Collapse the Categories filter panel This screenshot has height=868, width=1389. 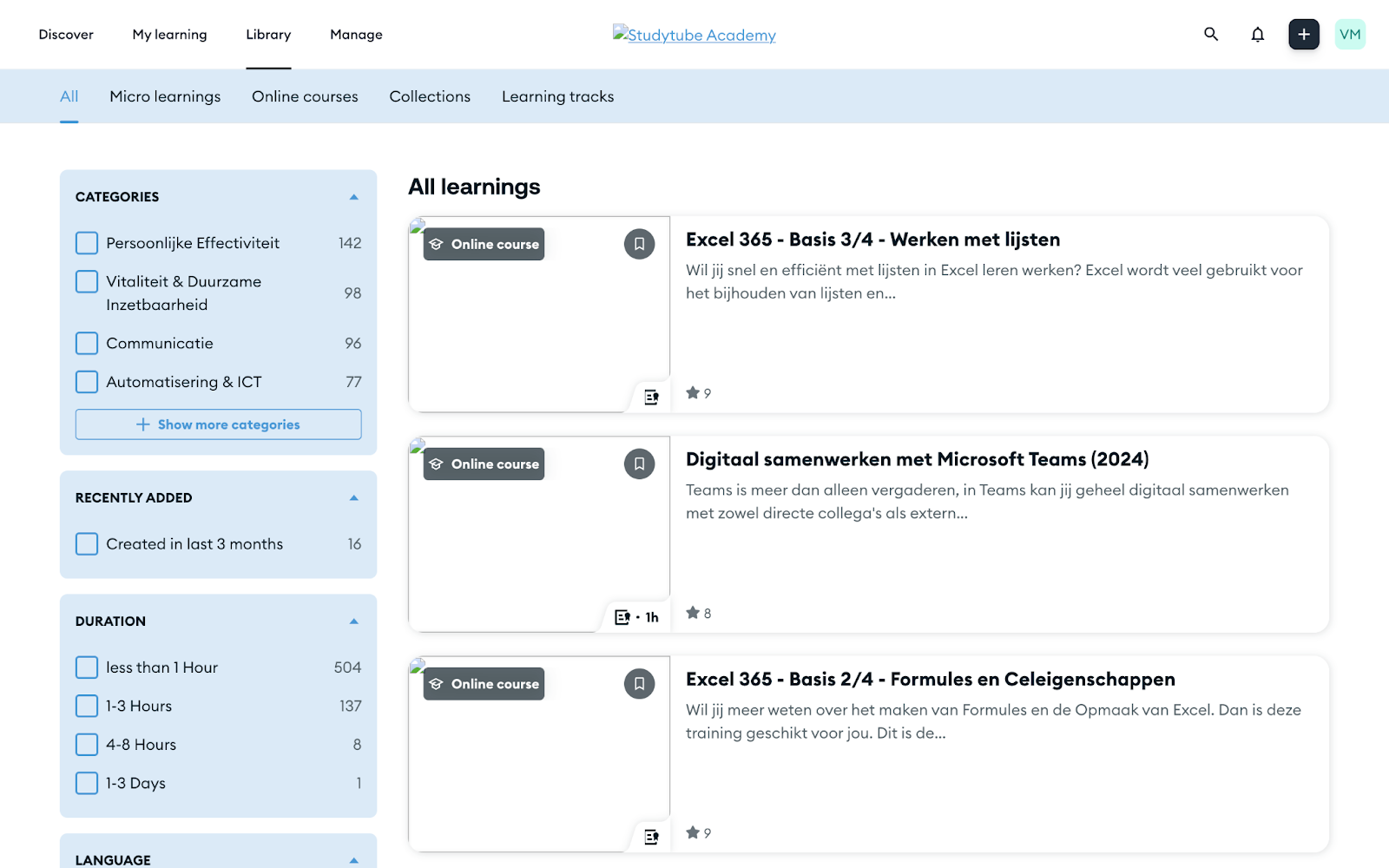point(353,197)
